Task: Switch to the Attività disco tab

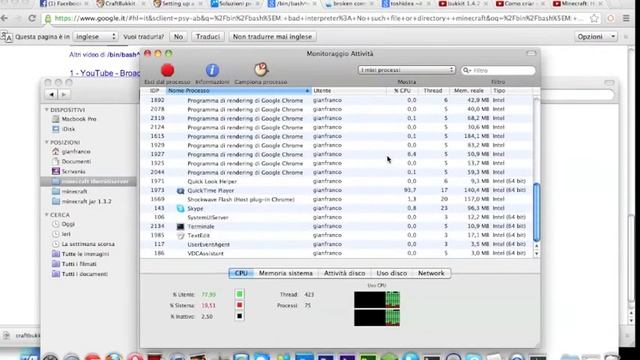Action: [344, 273]
